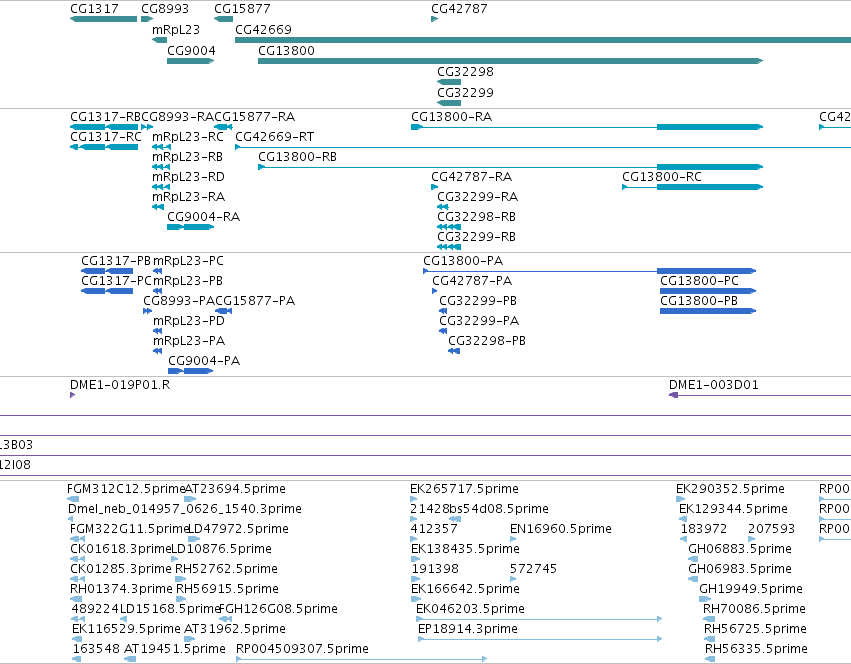Viewport: 851px width, 664px height.
Task: Select BAC clone DME1-003D01
Action: coord(714,385)
